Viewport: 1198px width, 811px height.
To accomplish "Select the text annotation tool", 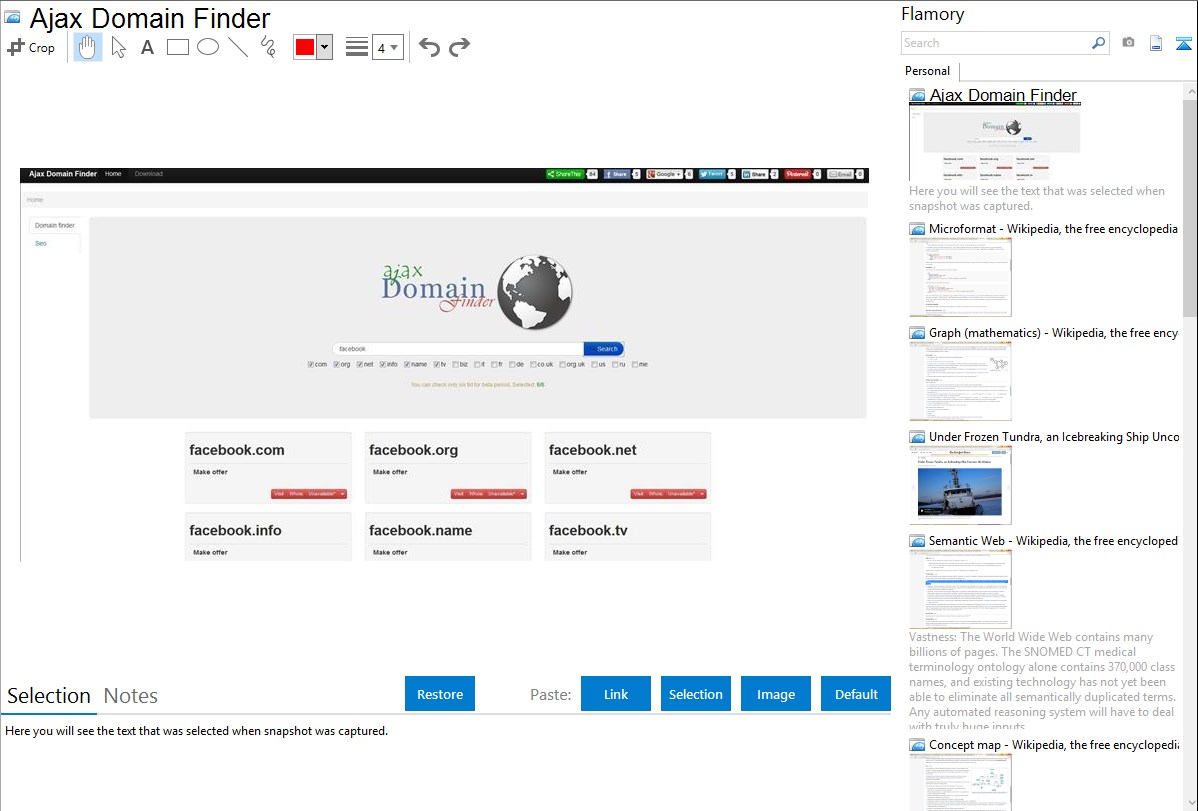I will [147, 47].
